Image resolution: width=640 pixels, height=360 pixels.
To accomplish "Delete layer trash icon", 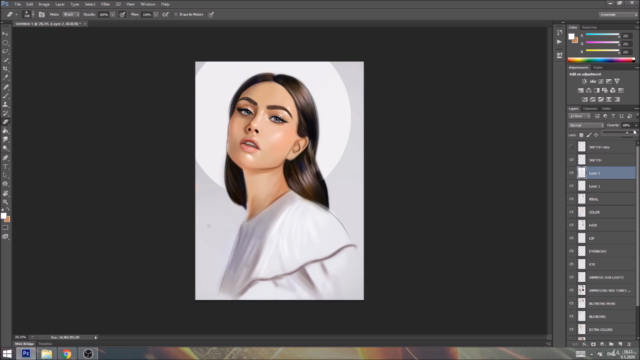I will [x=629, y=344].
